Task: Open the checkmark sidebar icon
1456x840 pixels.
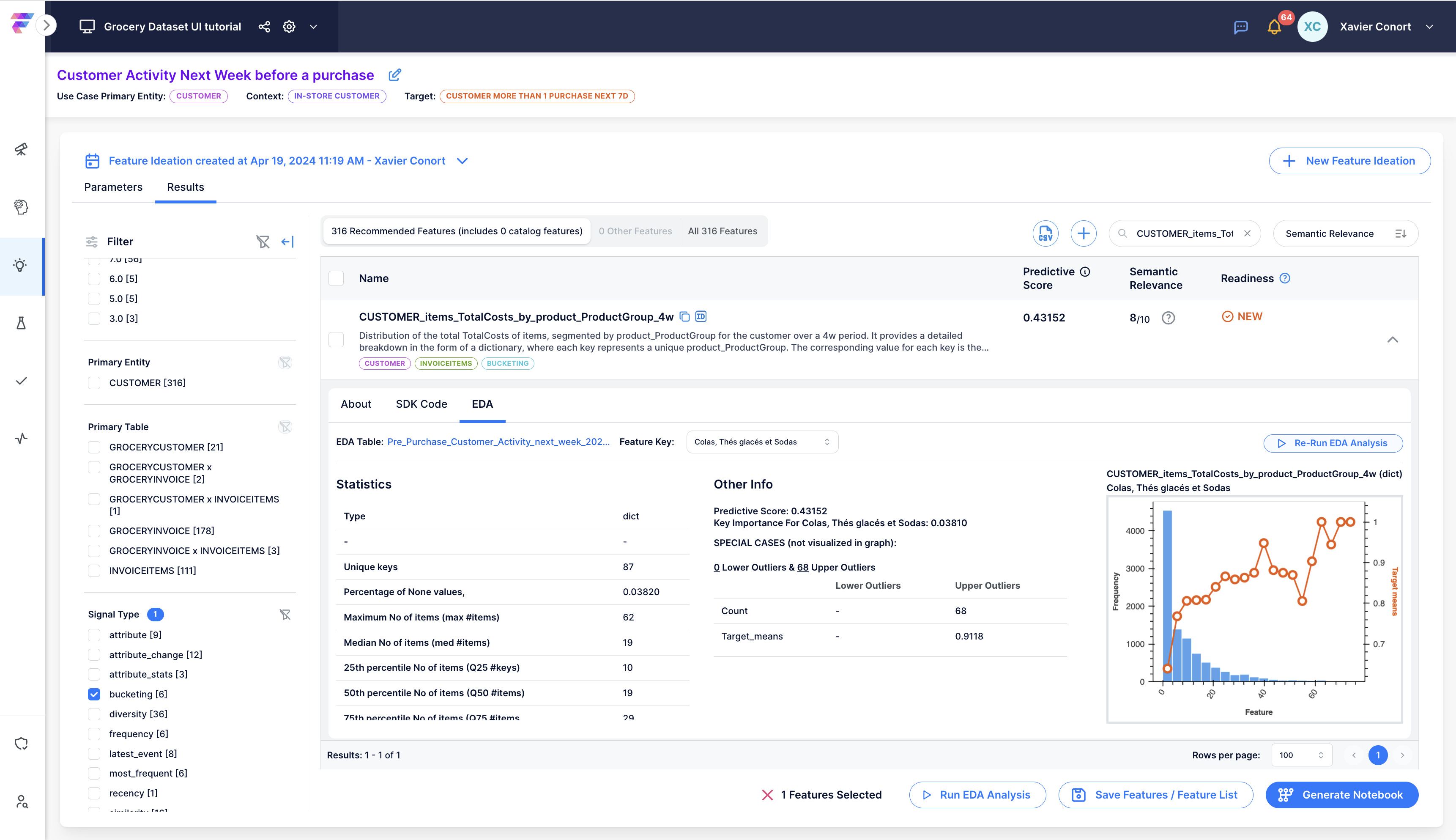Action: tap(21, 381)
